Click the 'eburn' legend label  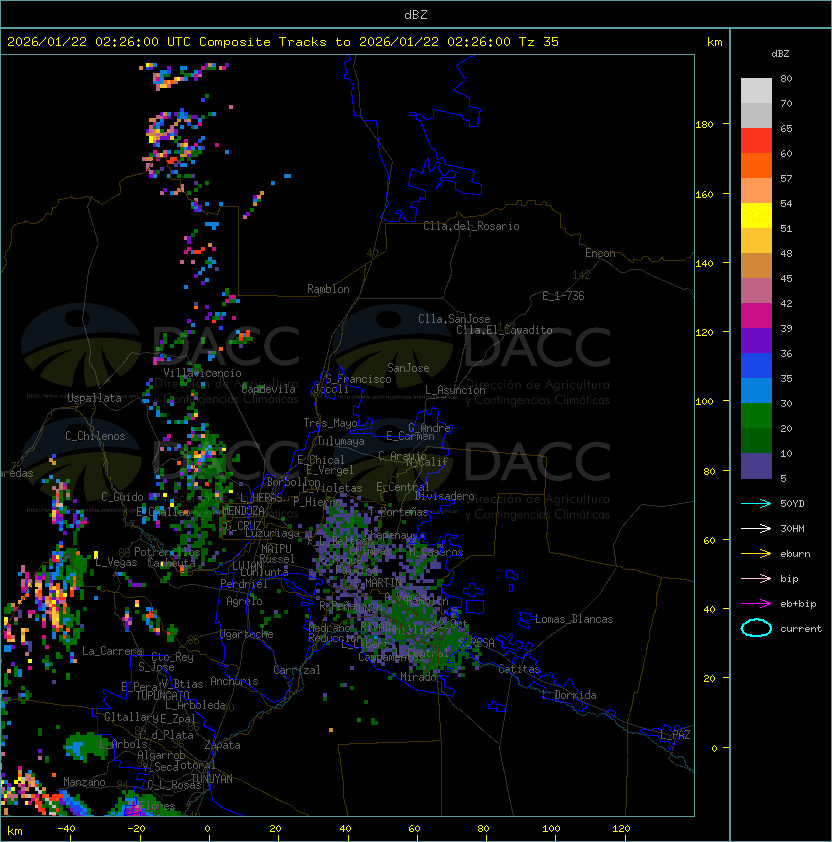pos(795,554)
